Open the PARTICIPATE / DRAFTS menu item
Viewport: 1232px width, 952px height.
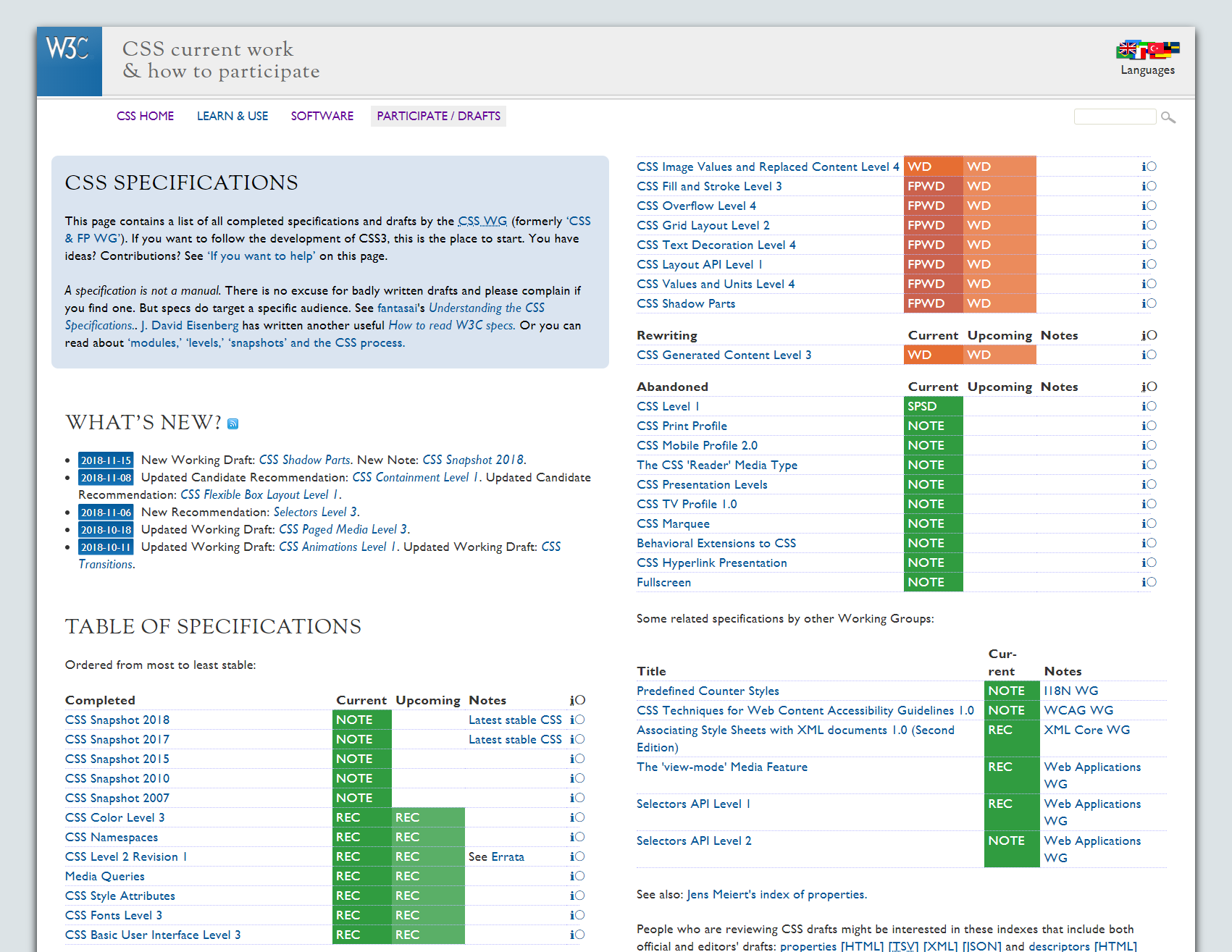(x=438, y=116)
